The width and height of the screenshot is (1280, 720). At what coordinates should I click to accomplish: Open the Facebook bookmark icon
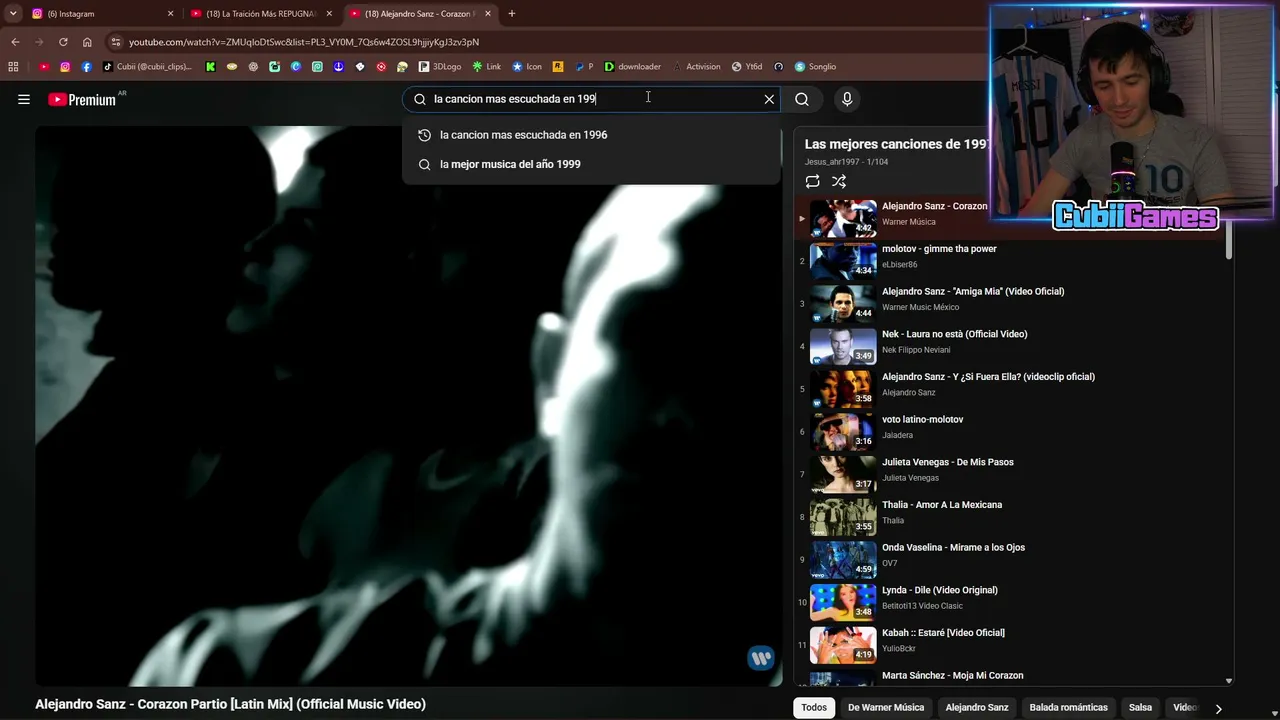click(x=86, y=67)
